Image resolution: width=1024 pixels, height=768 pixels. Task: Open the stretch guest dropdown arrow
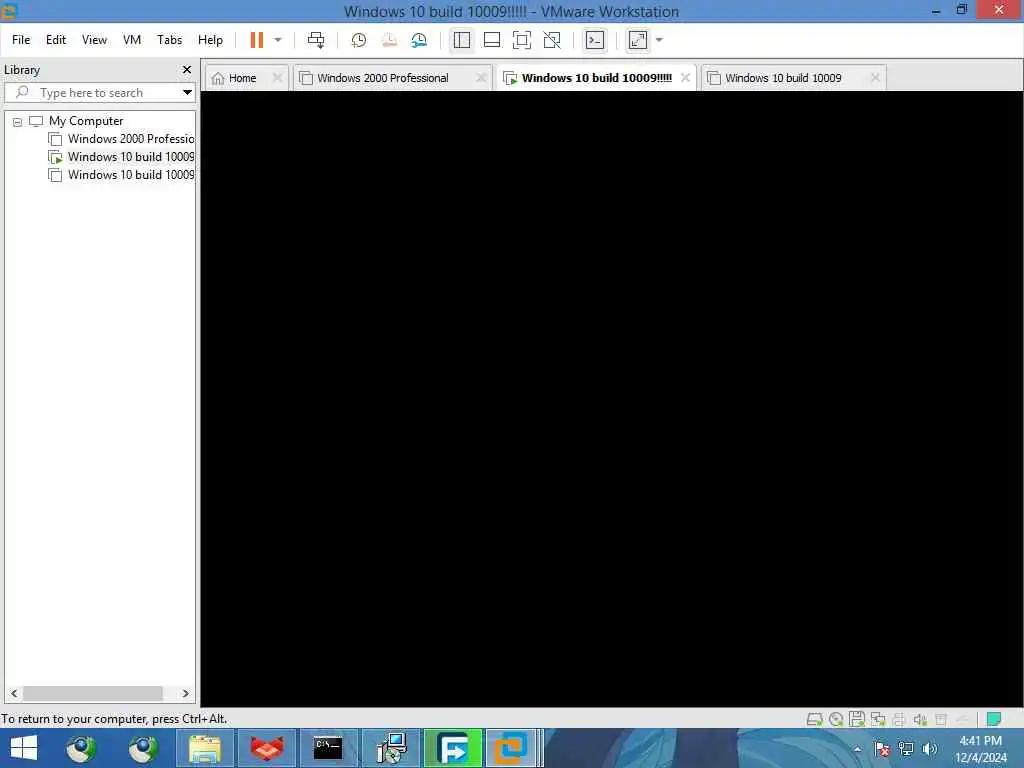pos(660,40)
